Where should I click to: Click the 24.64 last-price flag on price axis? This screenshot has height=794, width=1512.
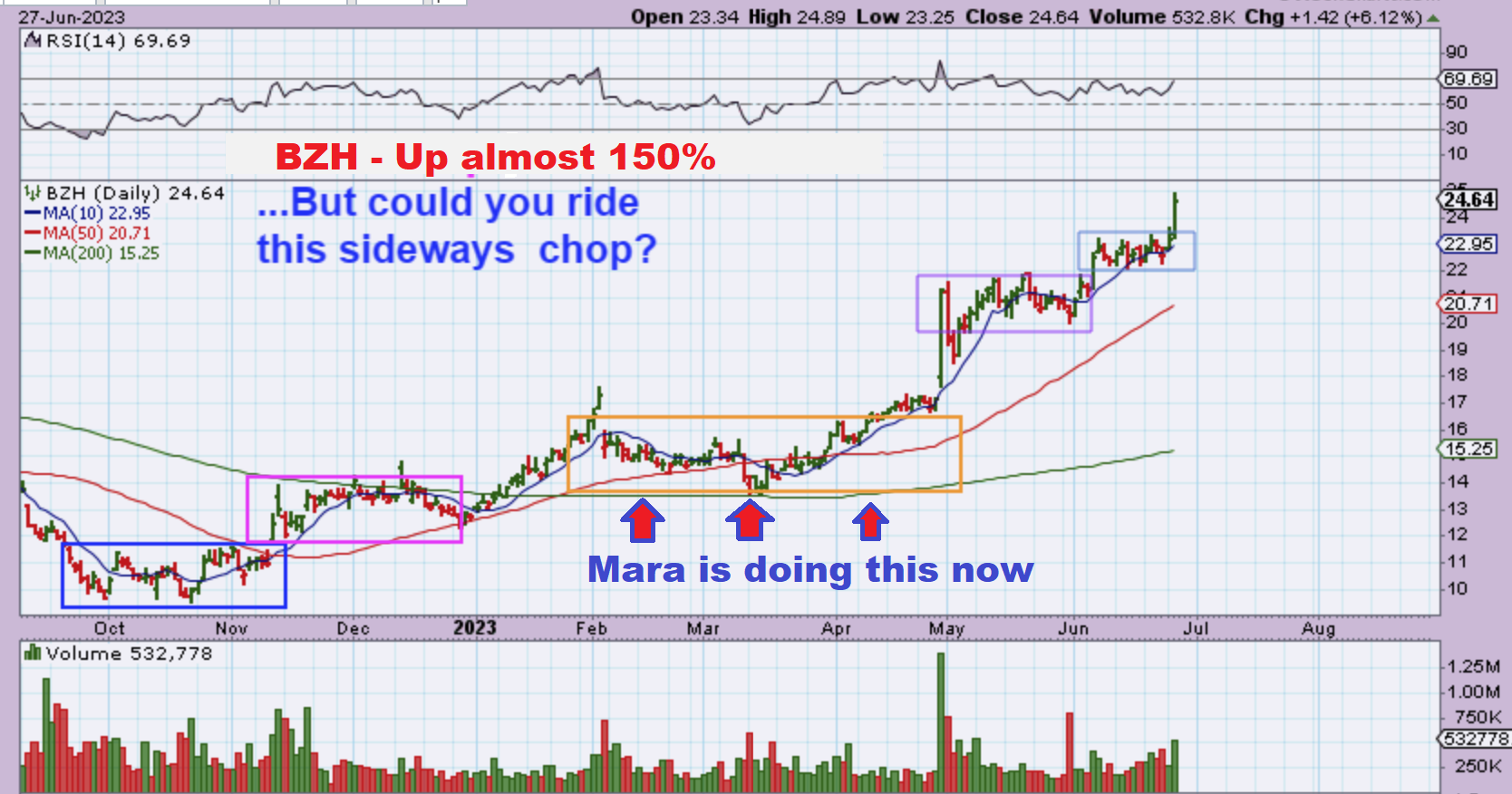1468,199
